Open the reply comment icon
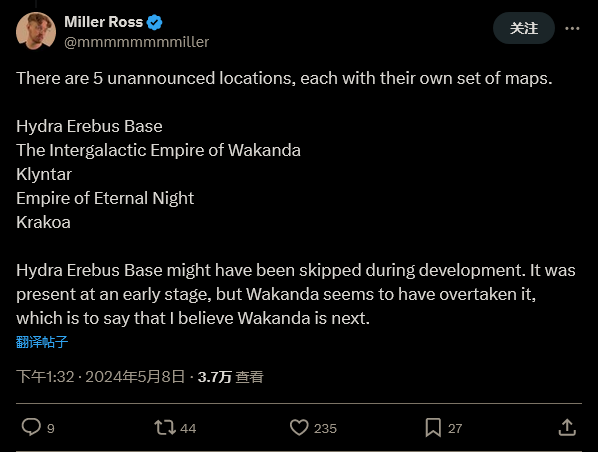The width and height of the screenshot is (598, 452). pos(31,427)
